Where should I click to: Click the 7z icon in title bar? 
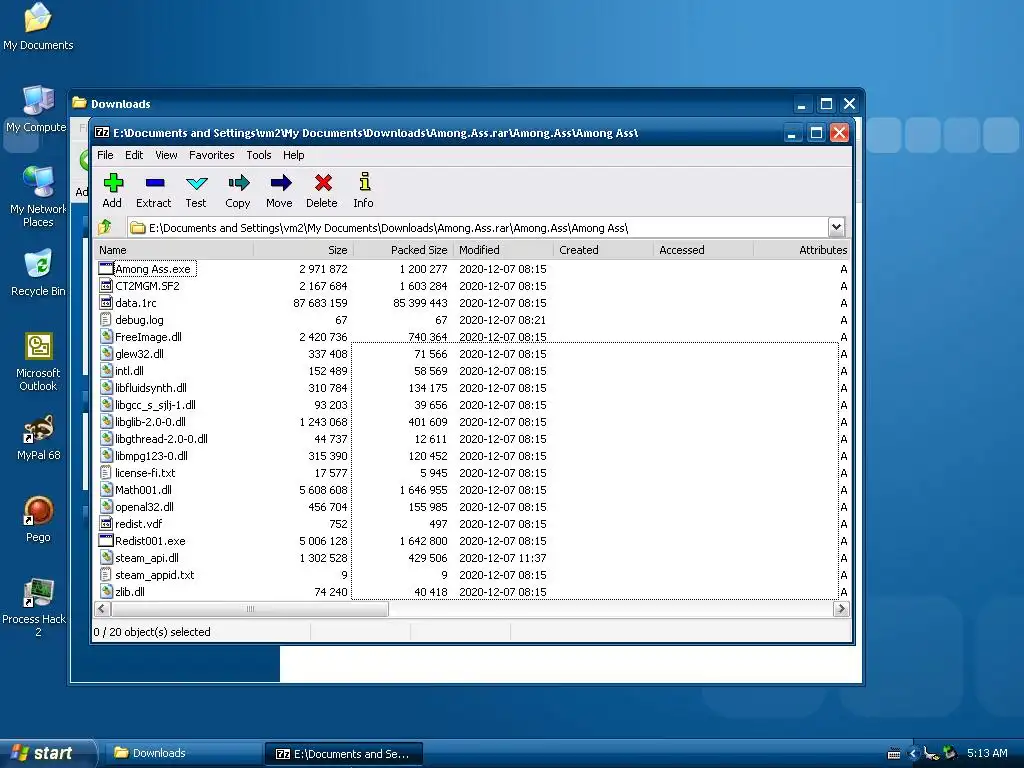[102, 133]
